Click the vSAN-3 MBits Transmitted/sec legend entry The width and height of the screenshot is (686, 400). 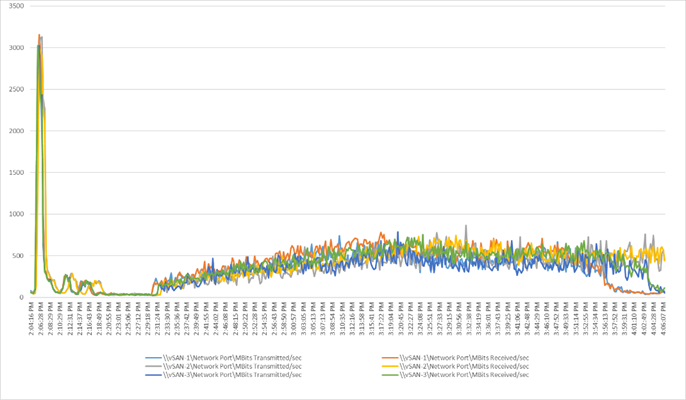[224, 375]
